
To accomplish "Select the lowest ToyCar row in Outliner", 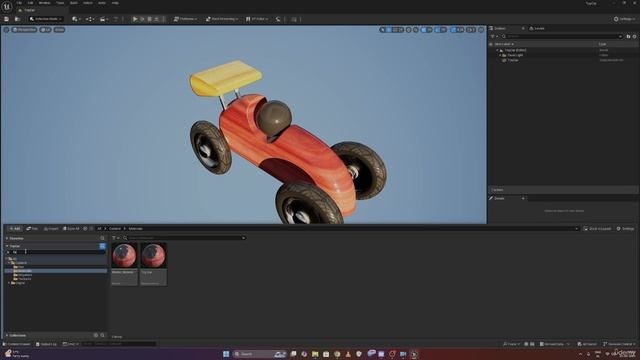I will [x=563, y=60].
